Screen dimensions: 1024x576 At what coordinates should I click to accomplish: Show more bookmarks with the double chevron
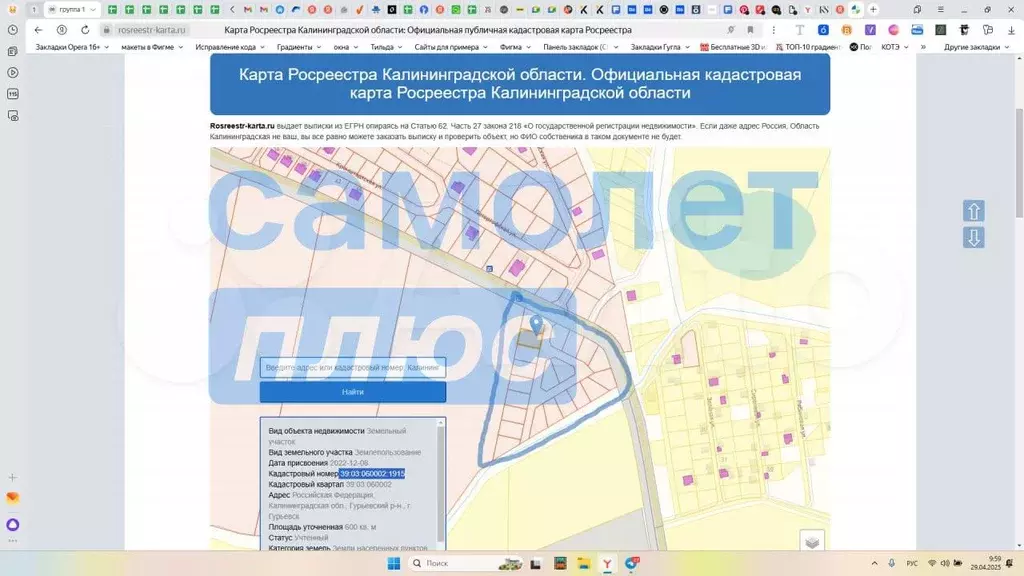tap(923, 47)
